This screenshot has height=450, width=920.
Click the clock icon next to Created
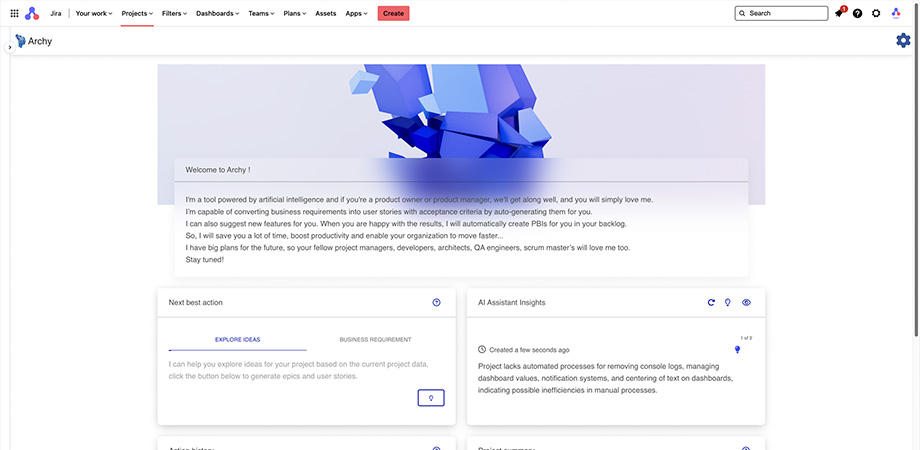tap(482, 350)
